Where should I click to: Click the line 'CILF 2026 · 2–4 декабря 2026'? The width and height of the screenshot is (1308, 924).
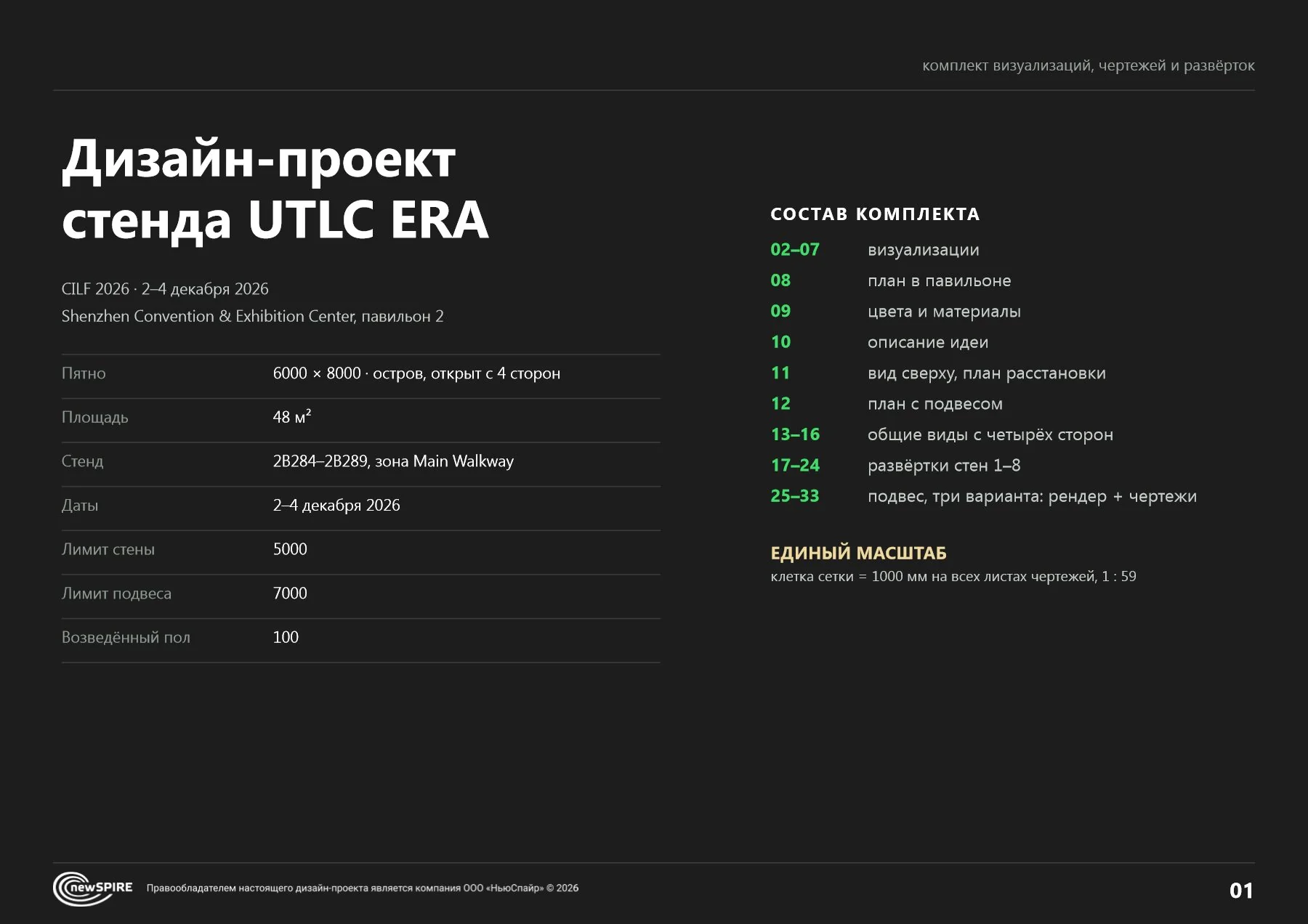tap(165, 289)
